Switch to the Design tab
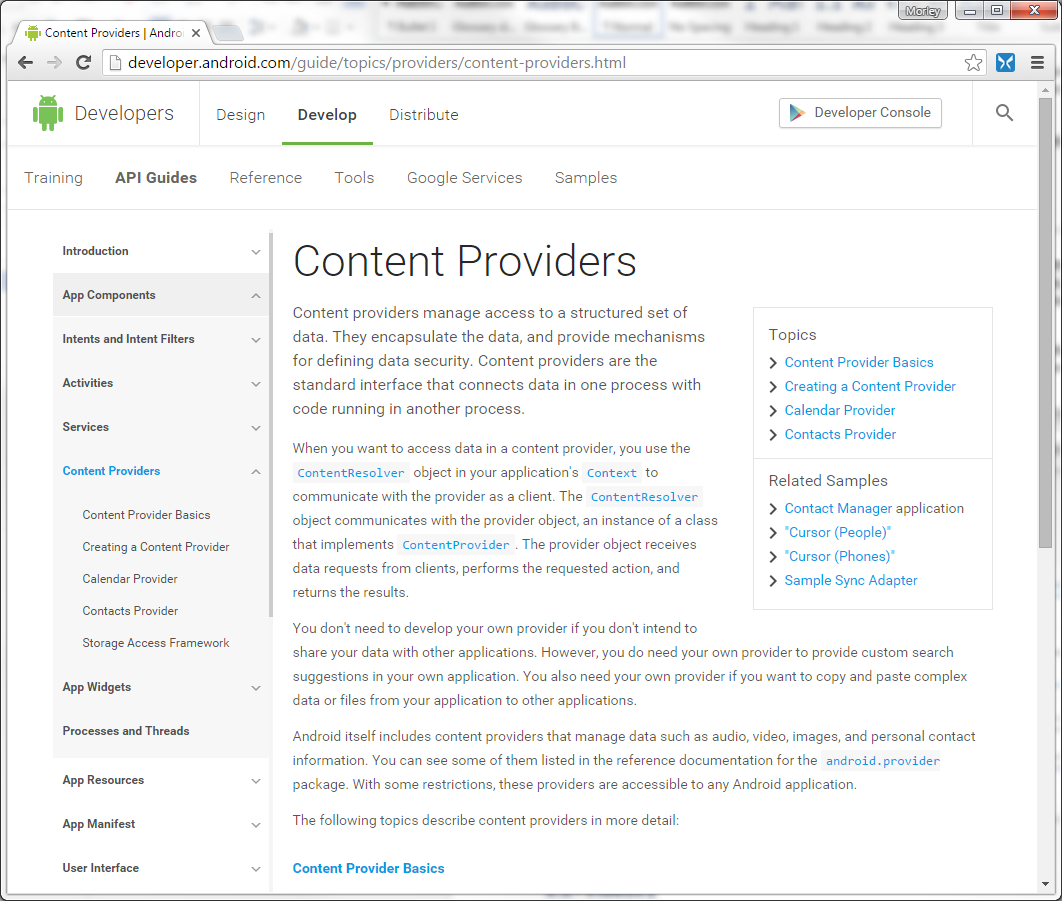 coord(240,115)
